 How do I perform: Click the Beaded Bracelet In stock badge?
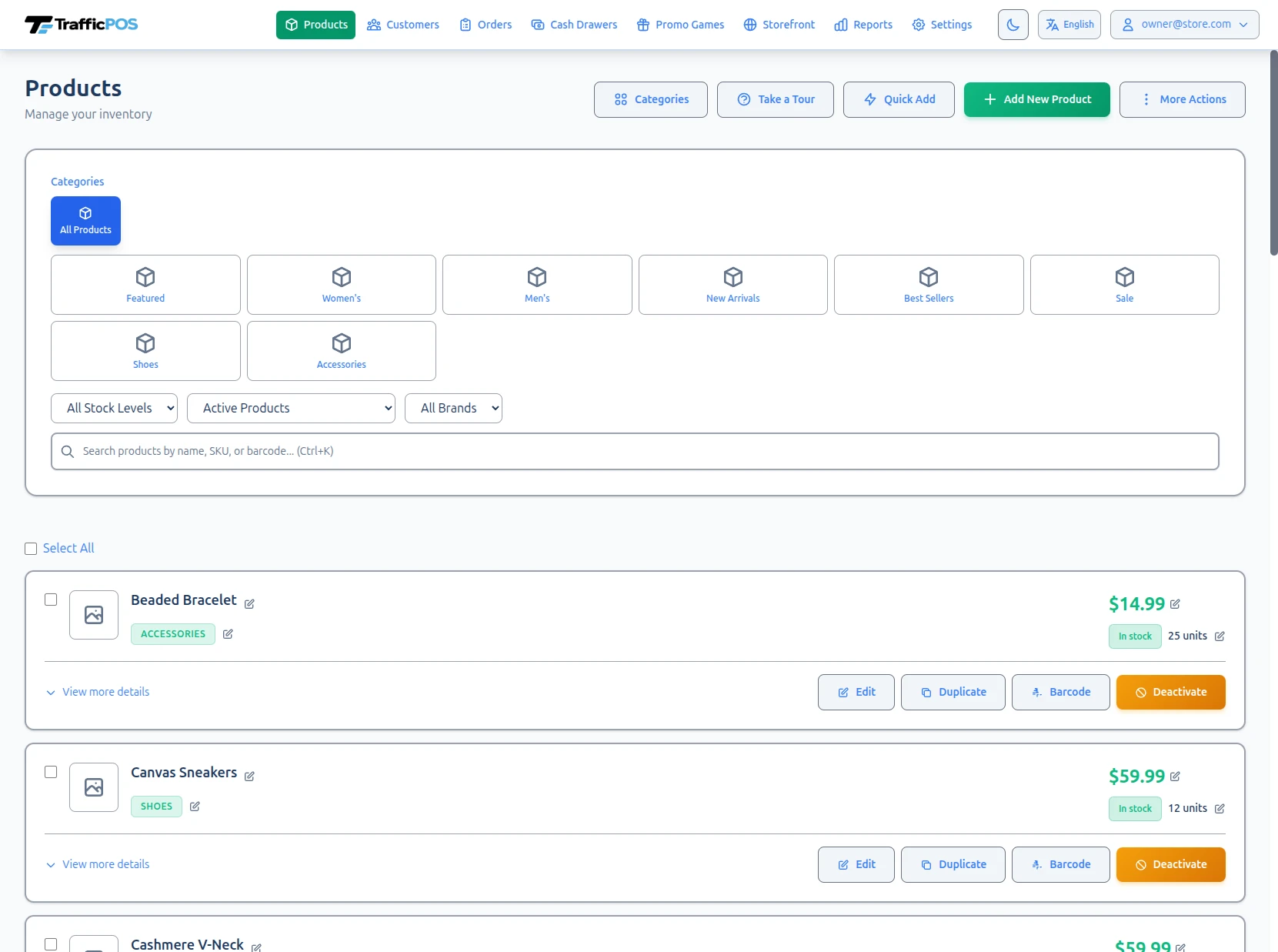[x=1135, y=636]
